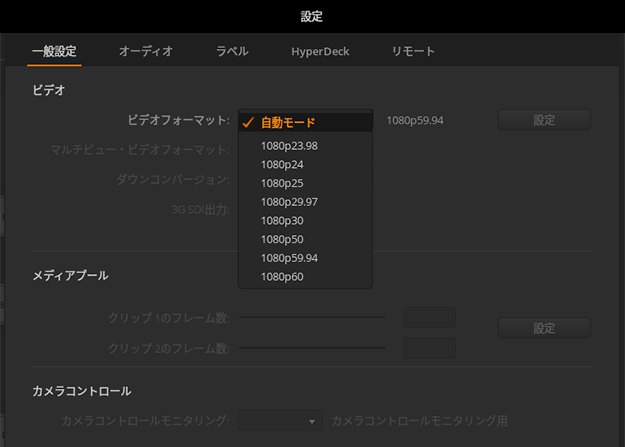The height and width of the screenshot is (447, 625).
Task: Open the HyperDeck tab
Action: (320, 51)
